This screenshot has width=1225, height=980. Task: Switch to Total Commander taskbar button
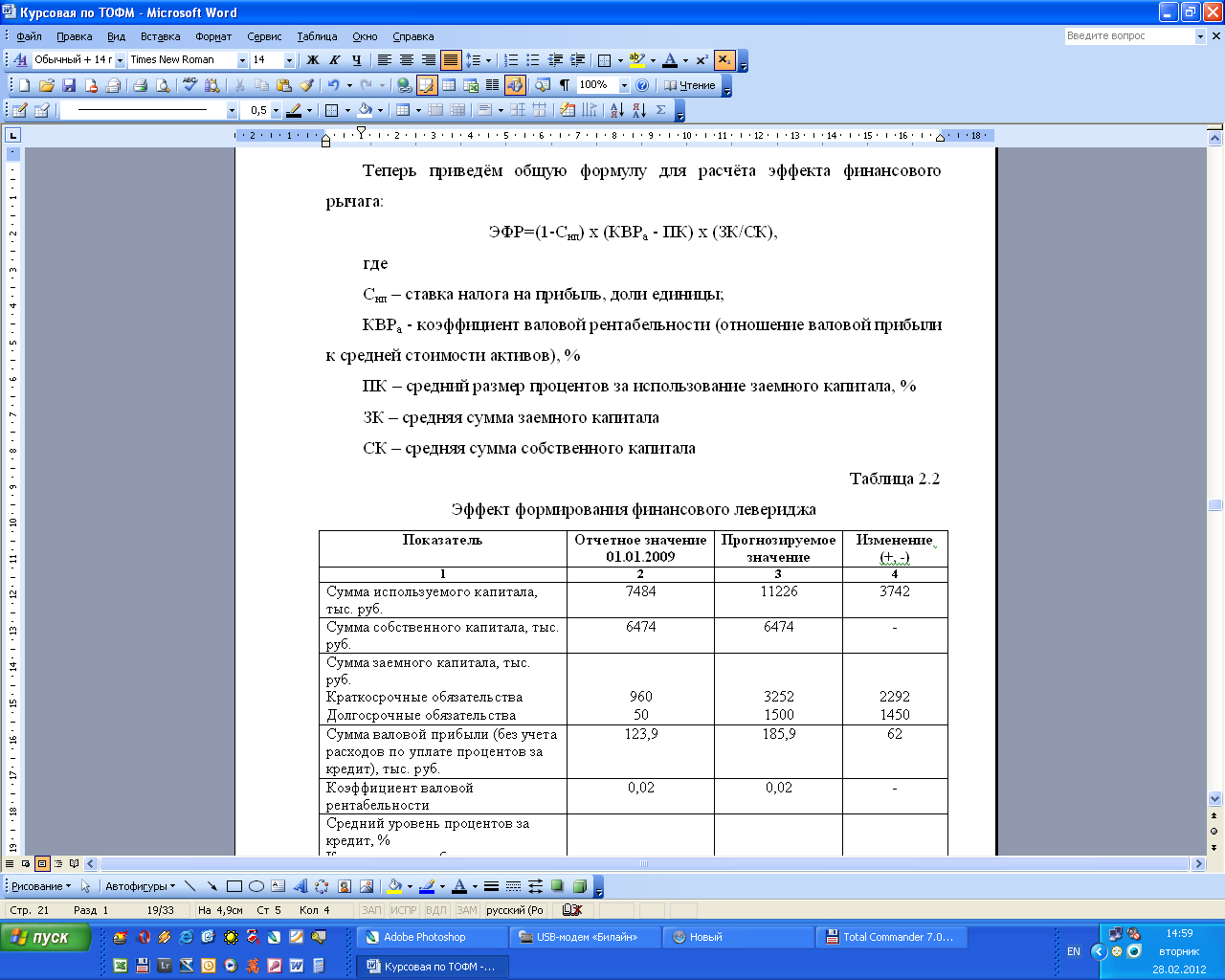click(x=891, y=937)
